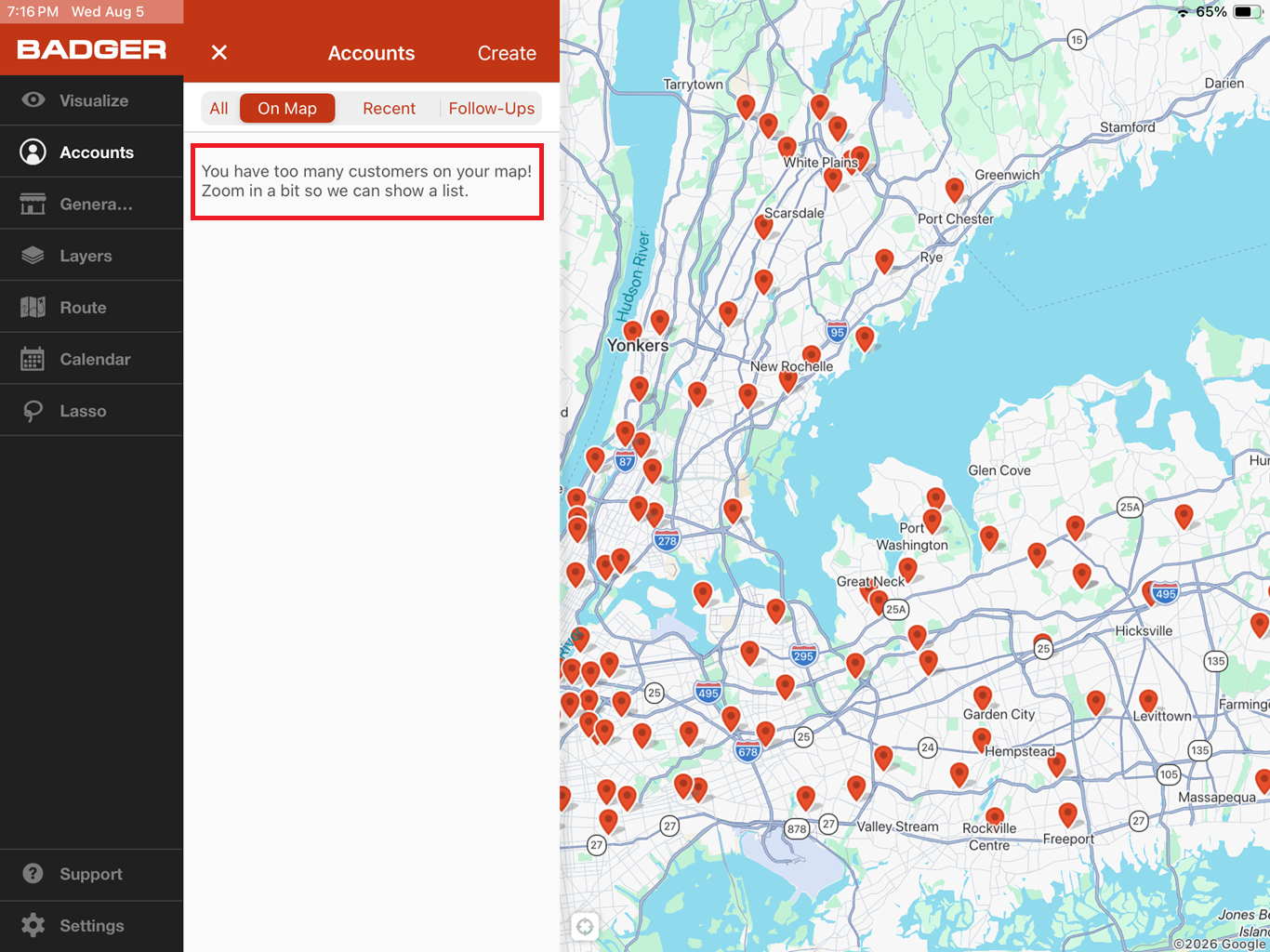
Task: Open the General storefront icon in sidebar
Action: coord(33,204)
